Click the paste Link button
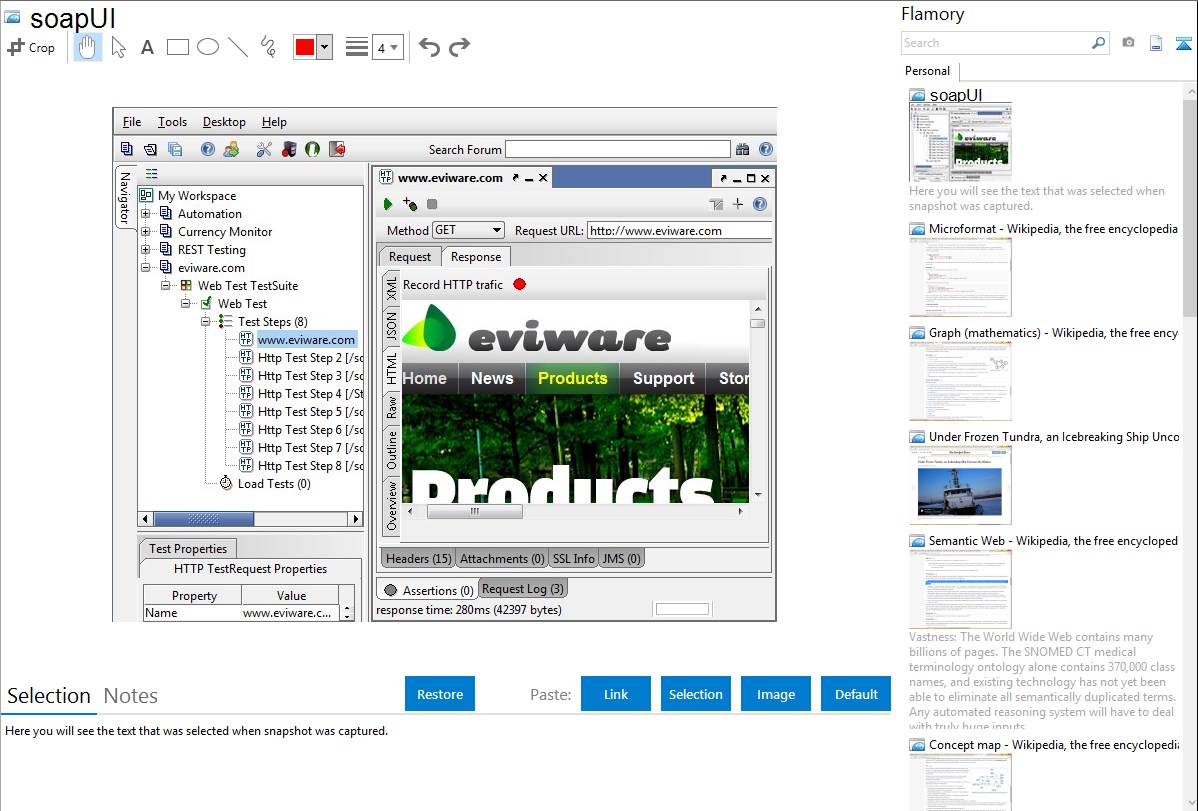This screenshot has height=811, width=1198. click(x=616, y=694)
